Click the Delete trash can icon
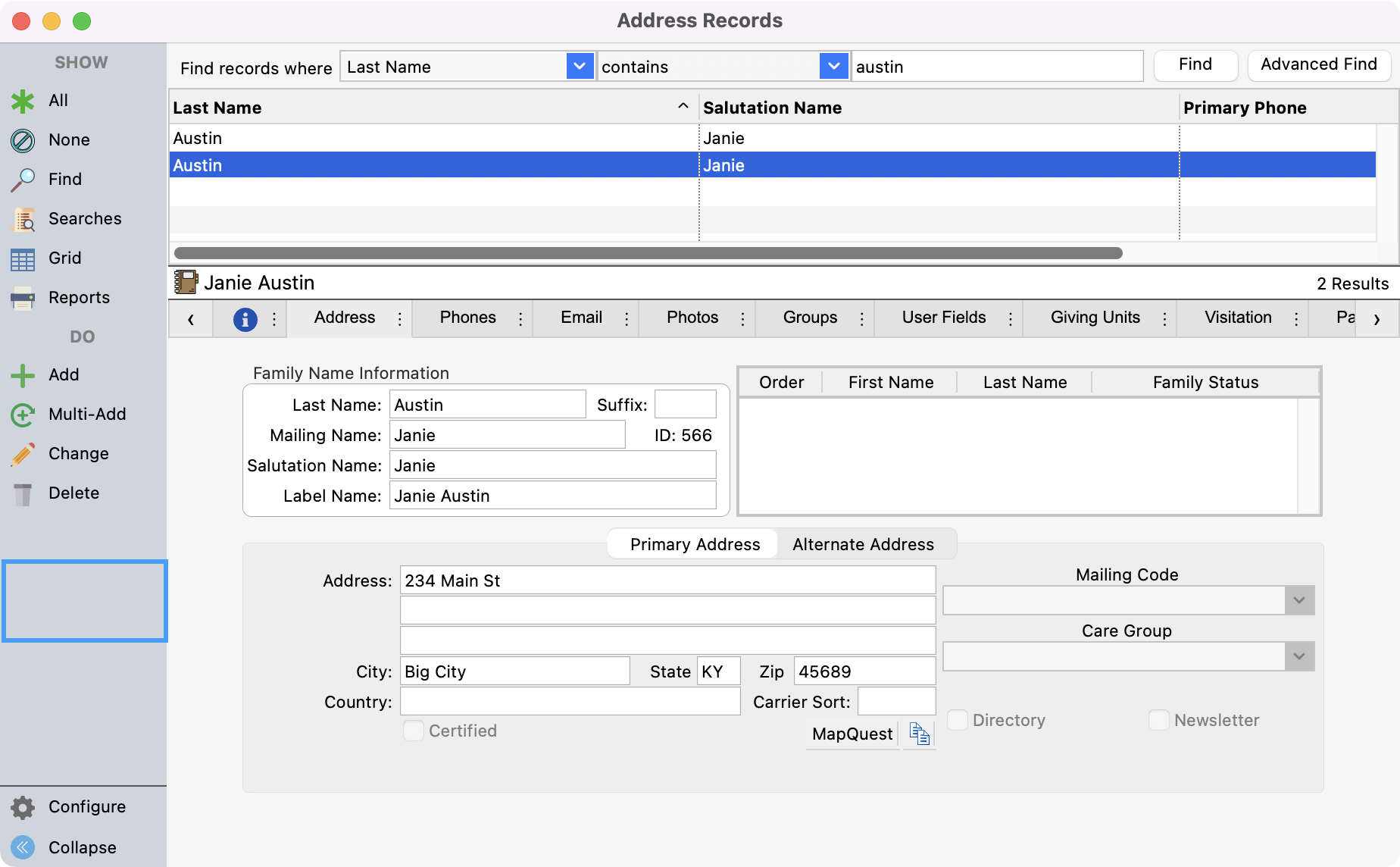This screenshot has width=1400, height=867. [x=23, y=493]
